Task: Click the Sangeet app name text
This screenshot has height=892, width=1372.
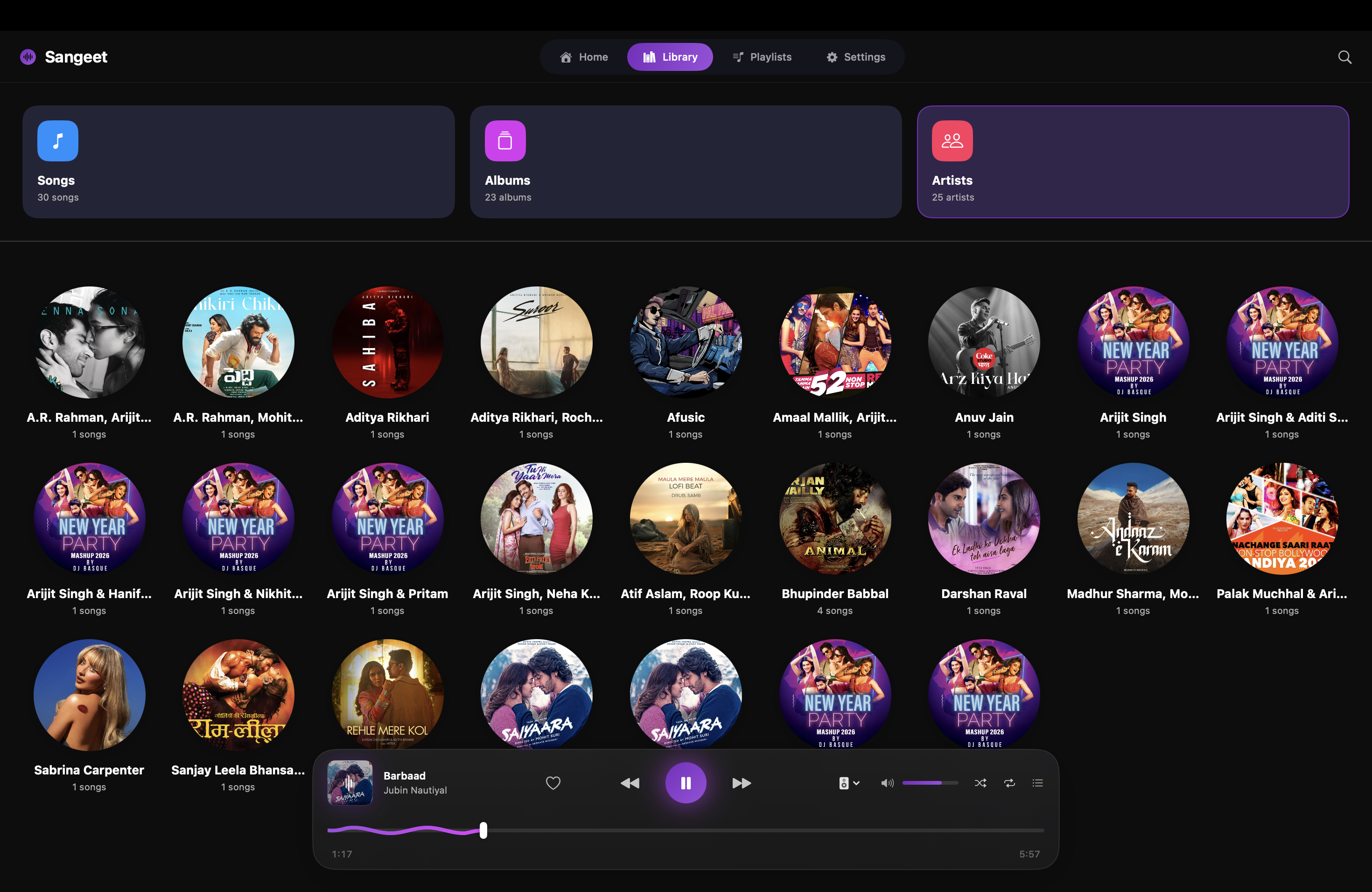Action: [76, 56]
